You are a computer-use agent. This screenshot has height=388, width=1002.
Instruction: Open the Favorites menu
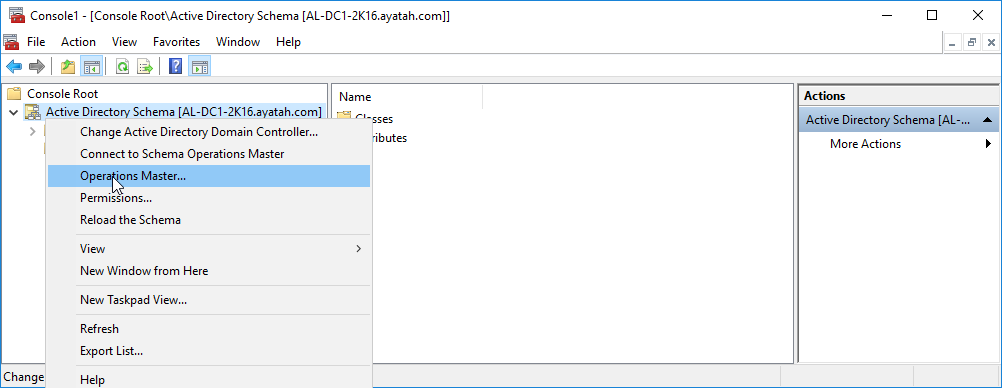176,42
